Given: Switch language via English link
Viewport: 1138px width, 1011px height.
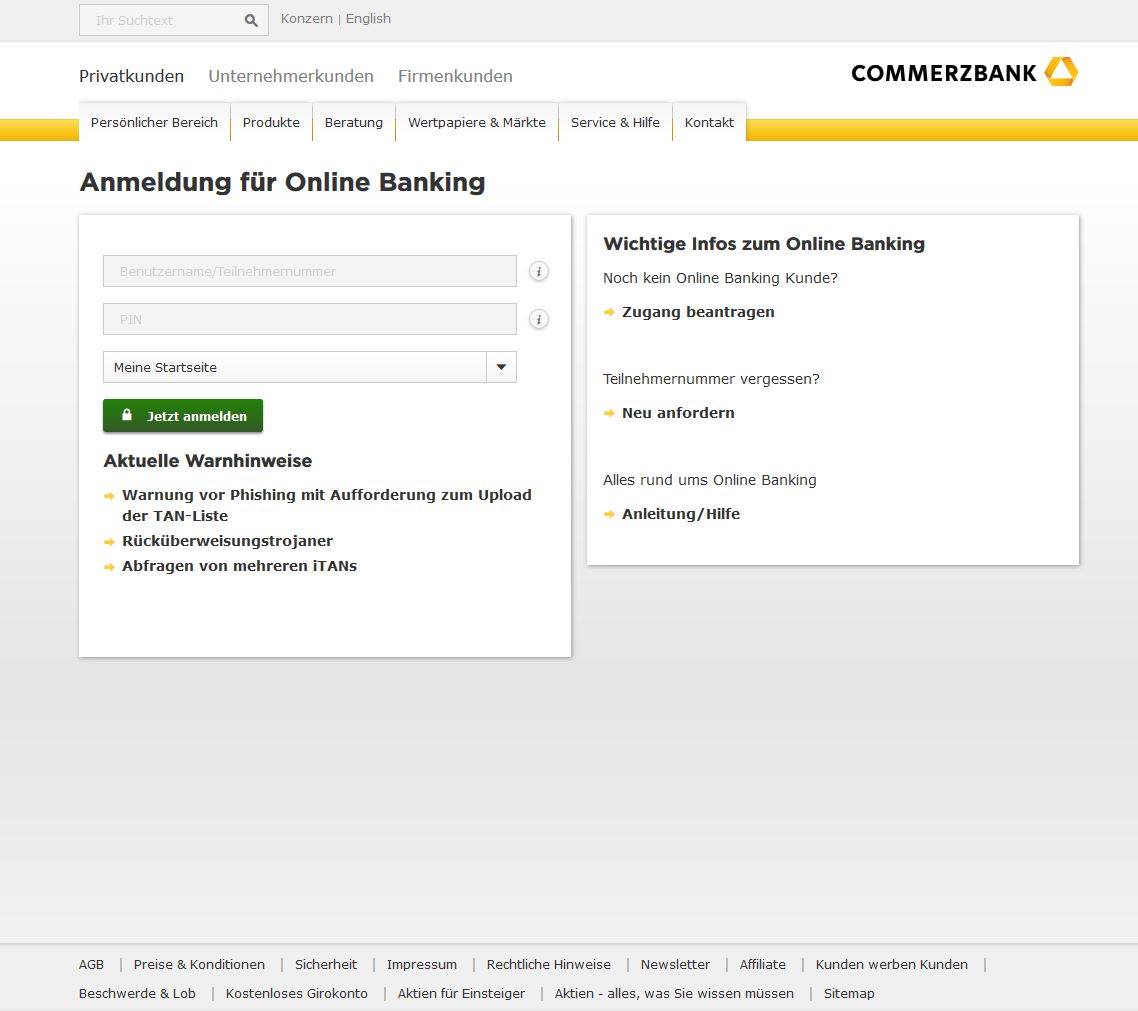Looking at the screenshot, I should point(368,19).
